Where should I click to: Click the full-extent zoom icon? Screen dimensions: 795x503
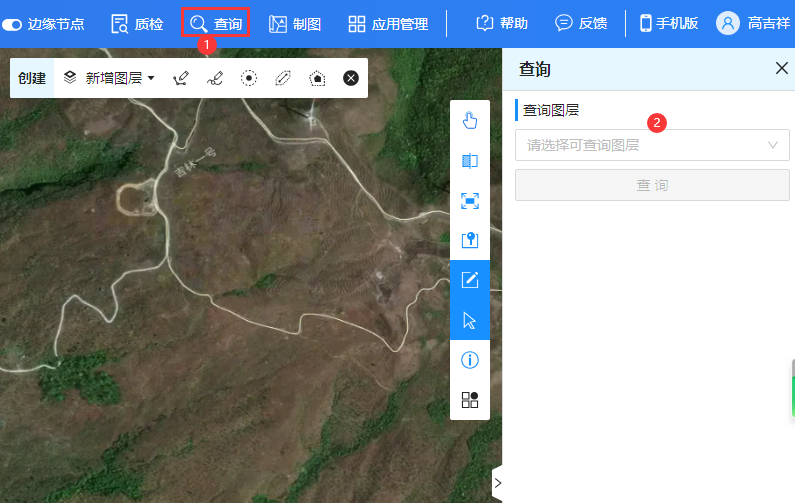tap(470, 201)
